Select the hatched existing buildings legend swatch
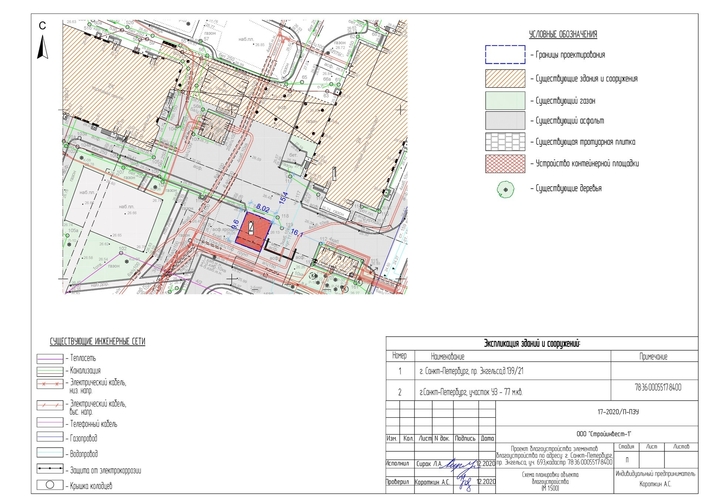The width and height of the screenshot is (710, 502). coord(505,78)
